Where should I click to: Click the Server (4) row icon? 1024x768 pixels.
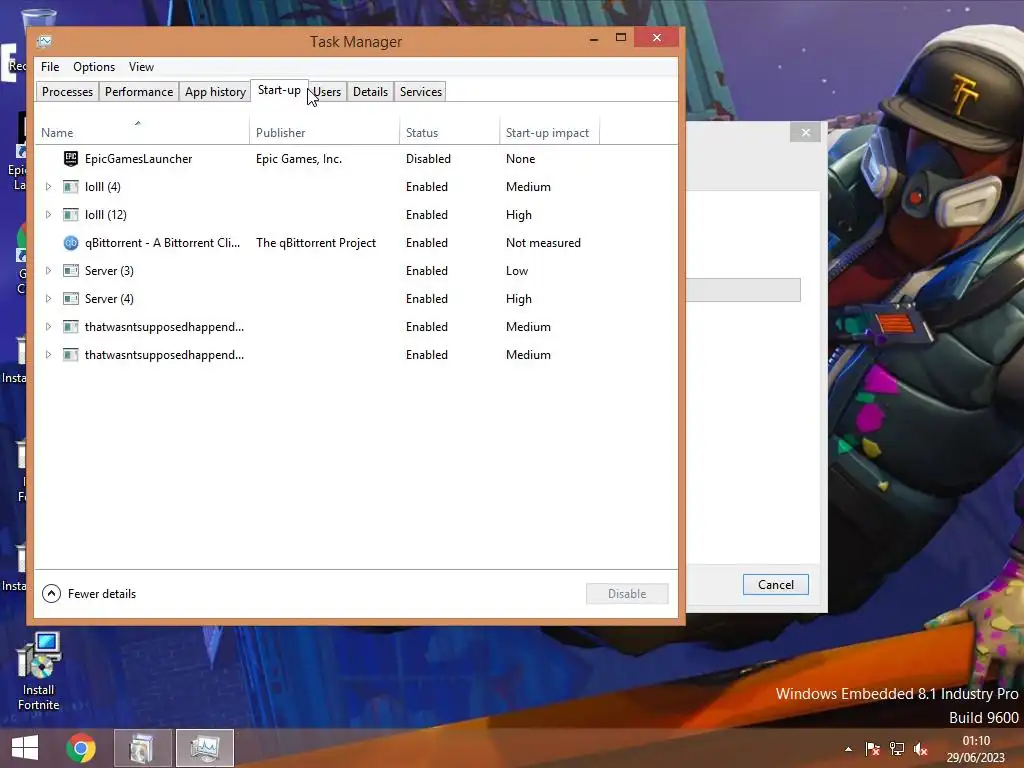pos(71,299)
